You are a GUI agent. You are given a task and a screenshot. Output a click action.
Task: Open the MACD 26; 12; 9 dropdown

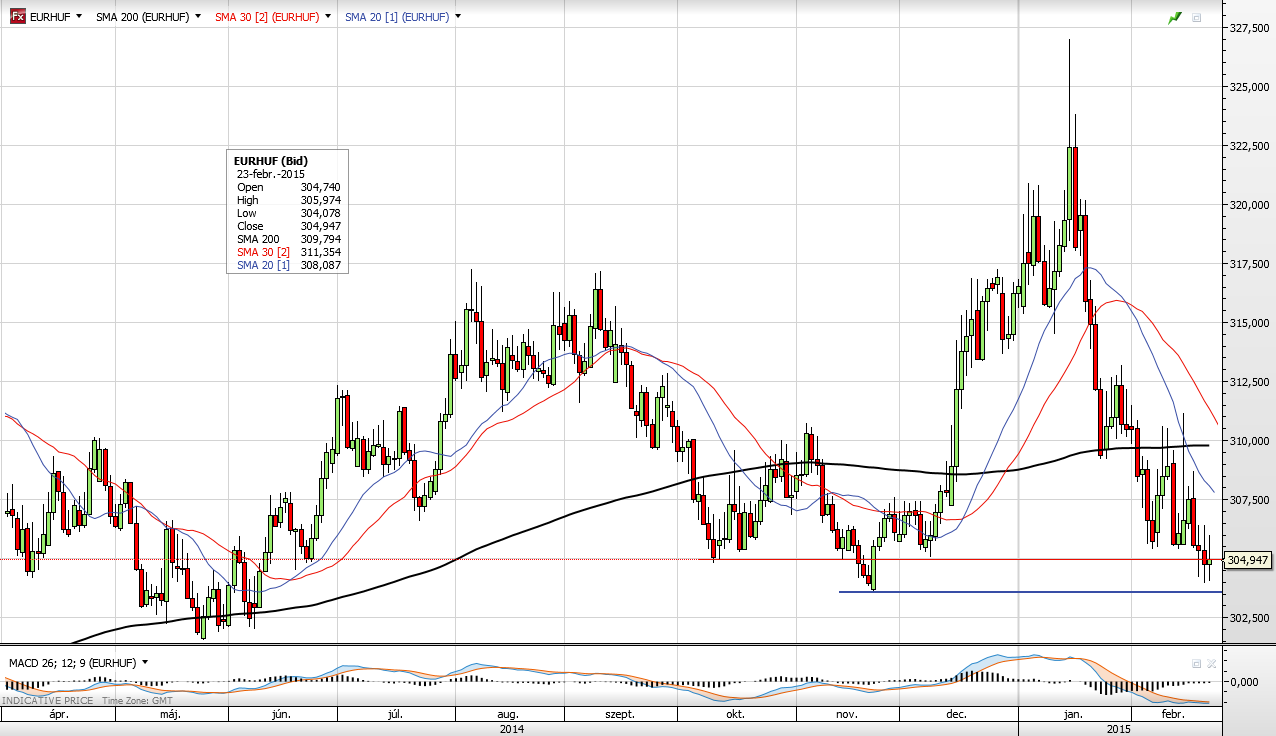click(145, 662)
